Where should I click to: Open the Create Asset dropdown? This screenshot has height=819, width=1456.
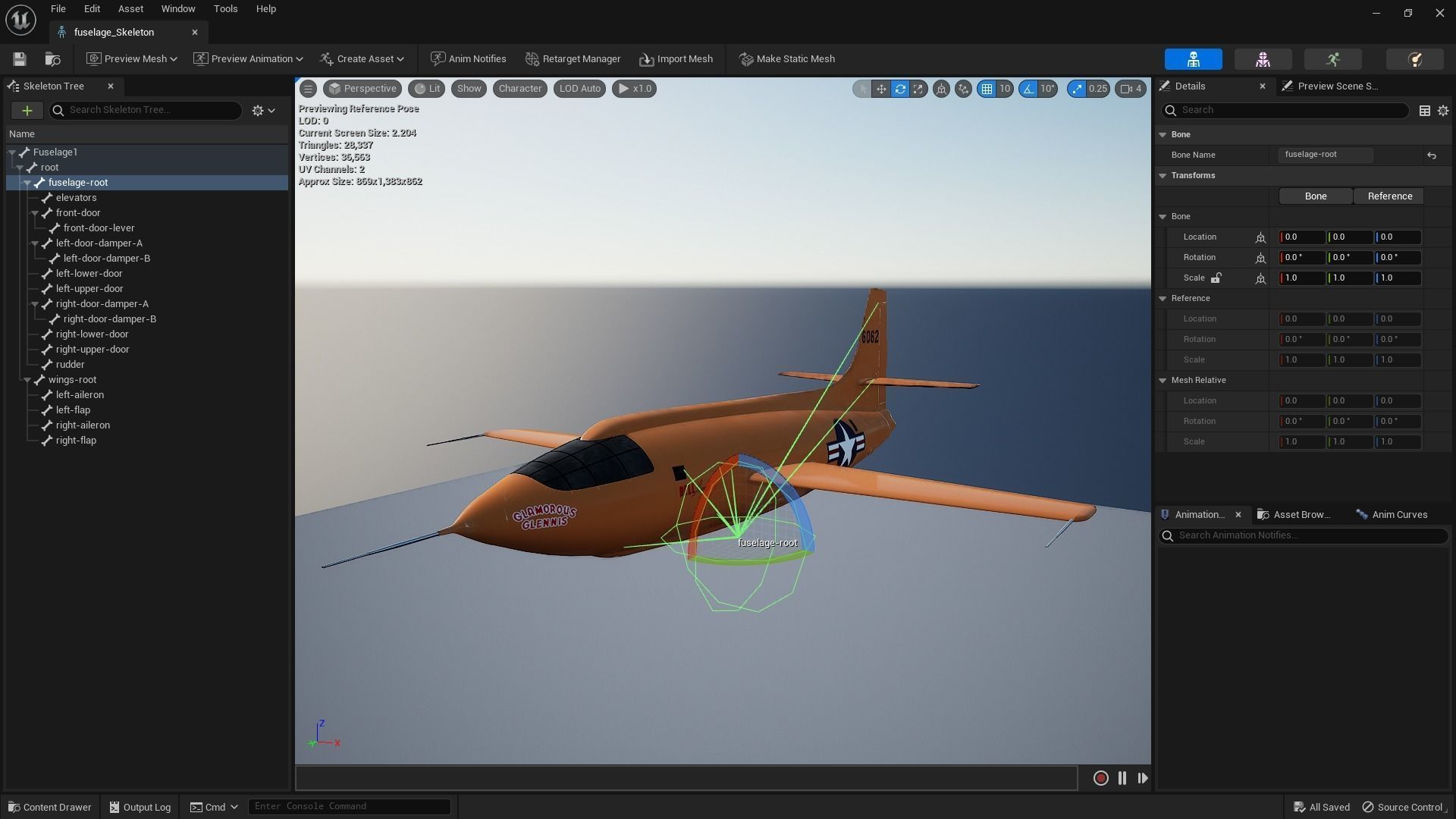362,59
